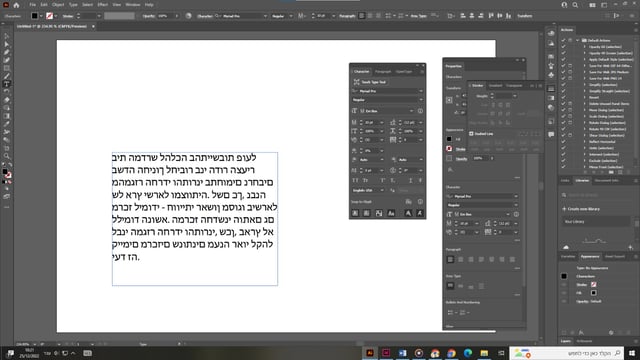Image resolution: width=640 pixels, height=360 pixels.
Task: Toggle checkmark for Opacity 60 (selection) action
Action: point(564,47)
